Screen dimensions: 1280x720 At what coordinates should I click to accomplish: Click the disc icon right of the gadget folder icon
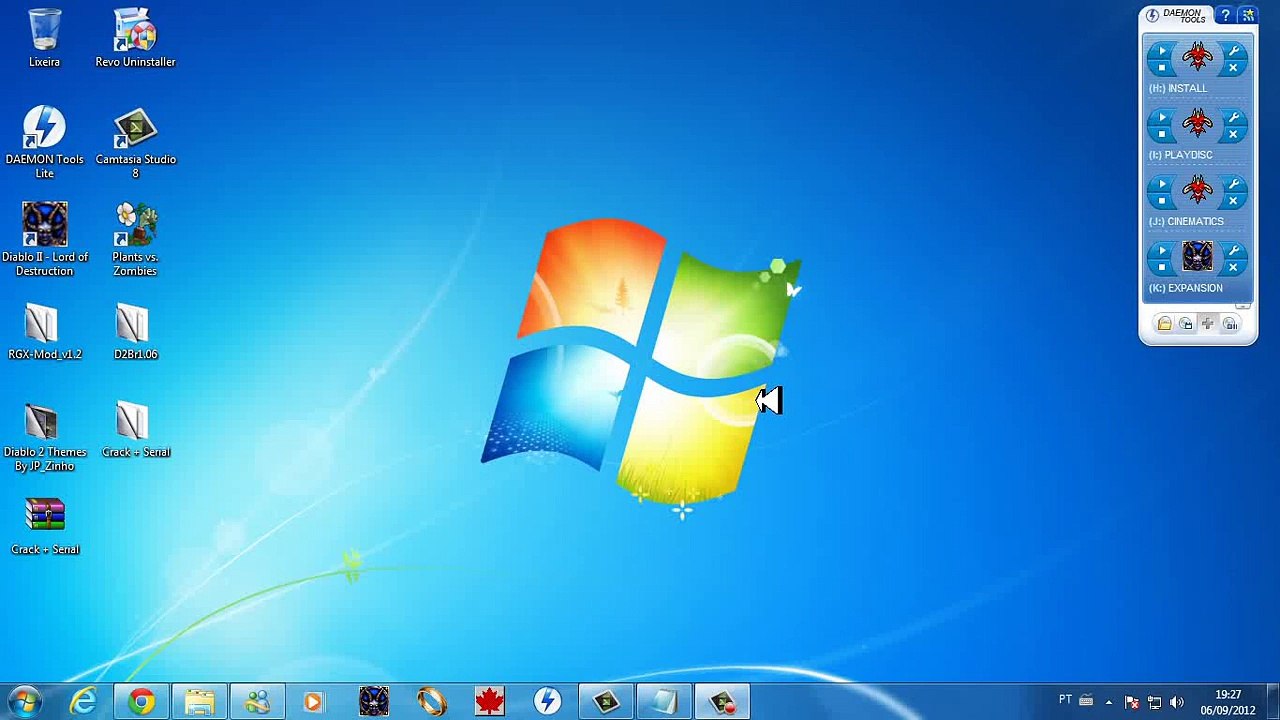(x=1186, y=324)
